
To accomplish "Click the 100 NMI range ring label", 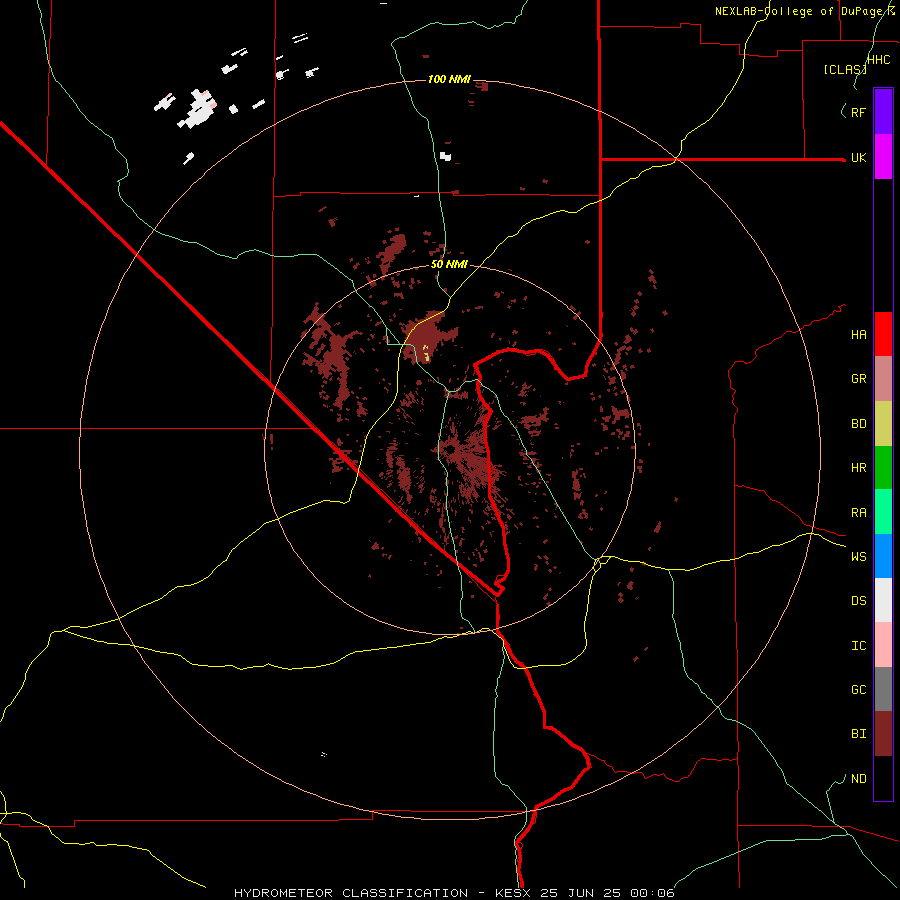I will [449, 79].
